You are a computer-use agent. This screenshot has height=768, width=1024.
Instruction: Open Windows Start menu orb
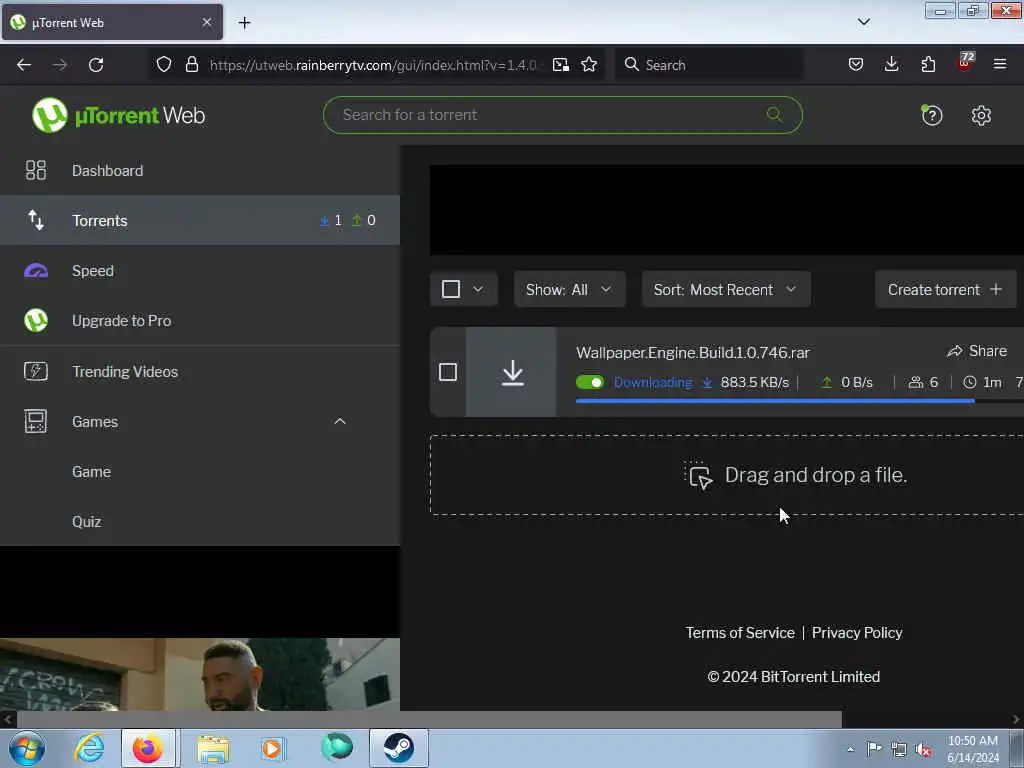pos(27,748)
